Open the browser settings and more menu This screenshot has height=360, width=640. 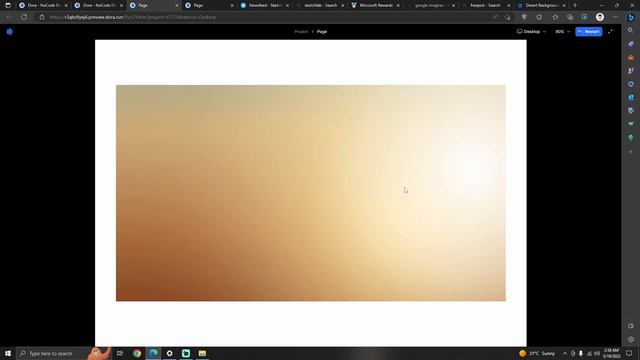(615, 17)
